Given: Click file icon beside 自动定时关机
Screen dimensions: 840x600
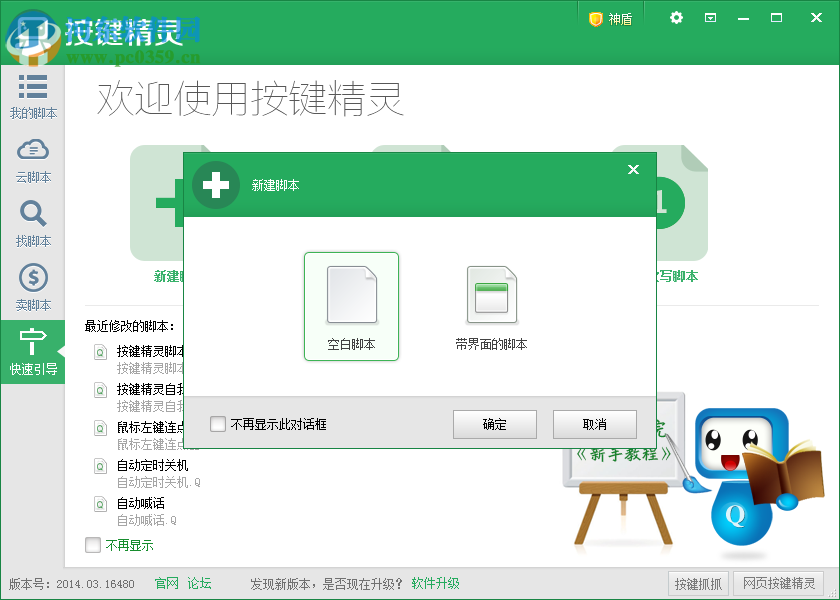Looking at the screenshot, I should pos(100,466).
